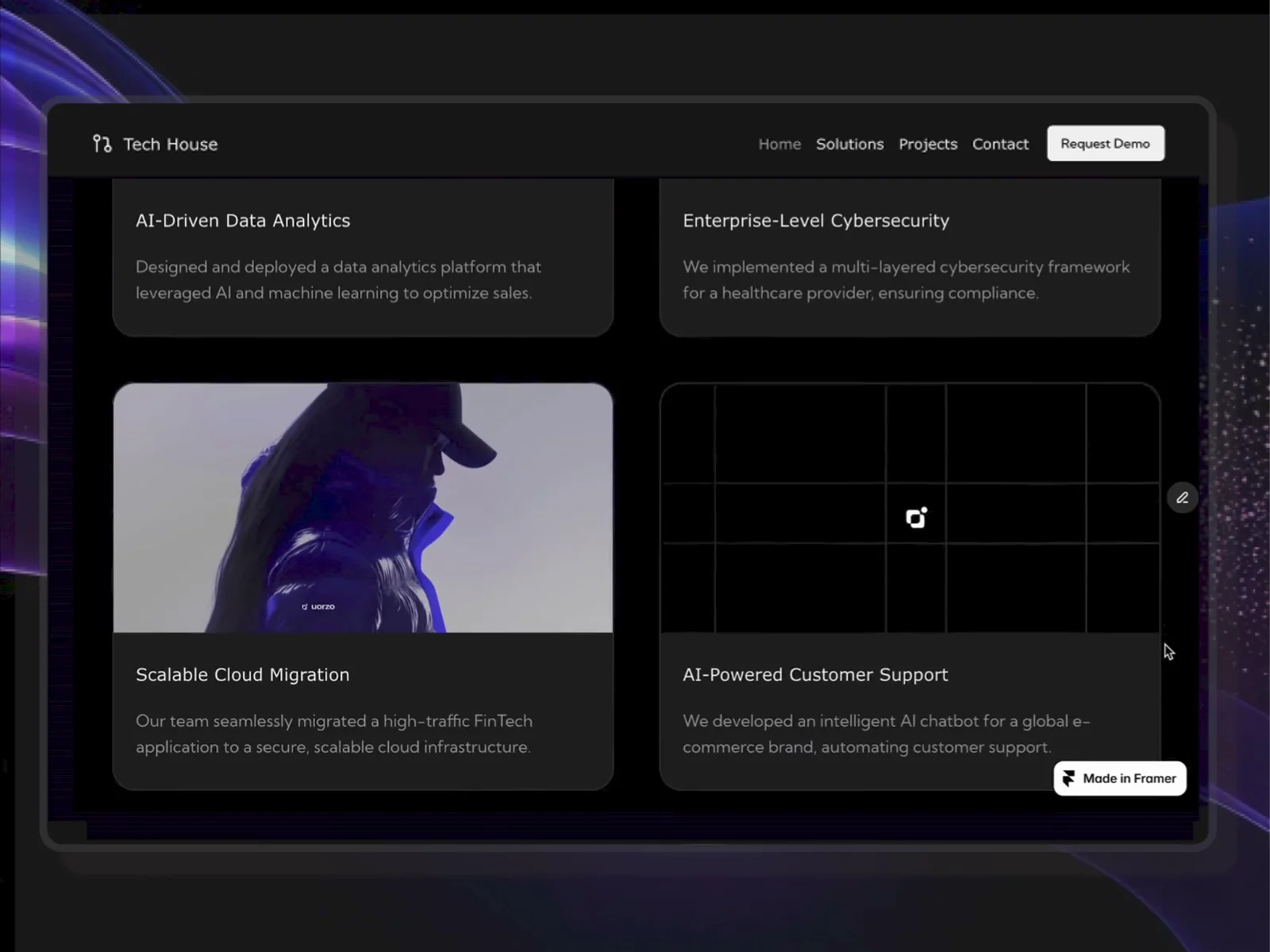The height and width of the screenshot is (952, 1270).
Task: Click the center logo icon in grid image
Action: click(917, 517)
